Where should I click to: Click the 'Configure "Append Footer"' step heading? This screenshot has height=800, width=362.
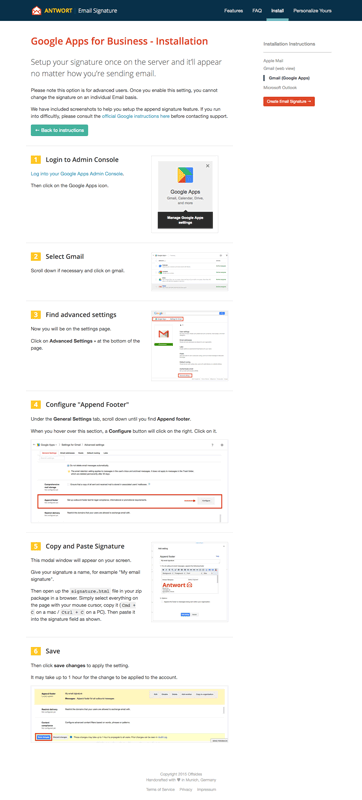[87, 405]
